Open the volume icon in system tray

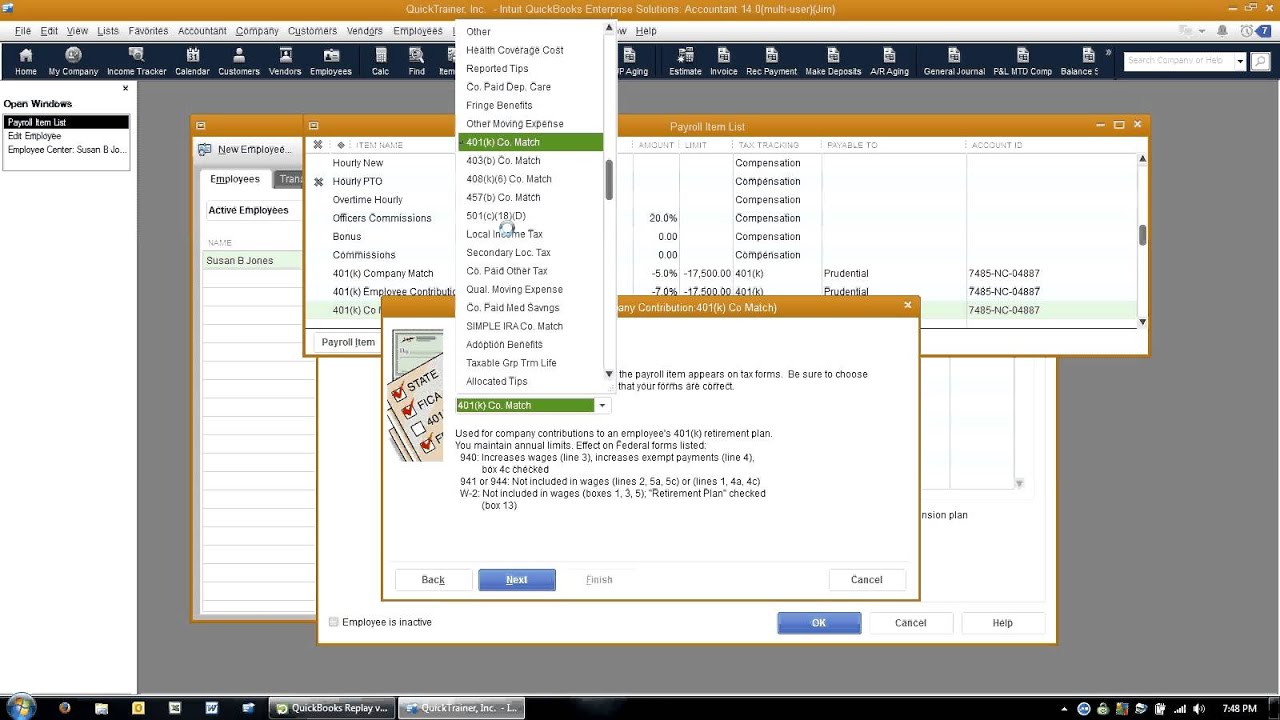pos(1199,708)
